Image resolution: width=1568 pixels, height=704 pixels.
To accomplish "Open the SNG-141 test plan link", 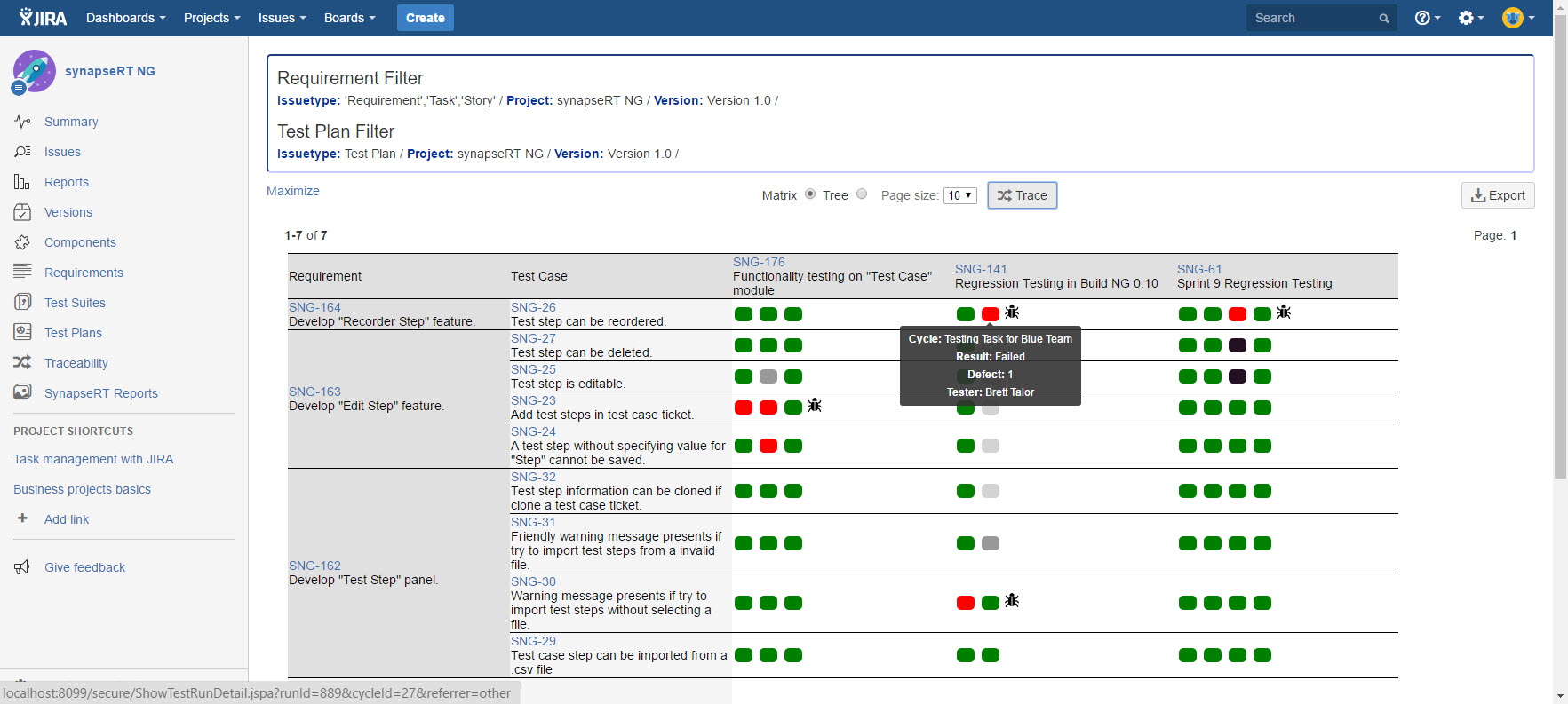I will pos(981,269).
